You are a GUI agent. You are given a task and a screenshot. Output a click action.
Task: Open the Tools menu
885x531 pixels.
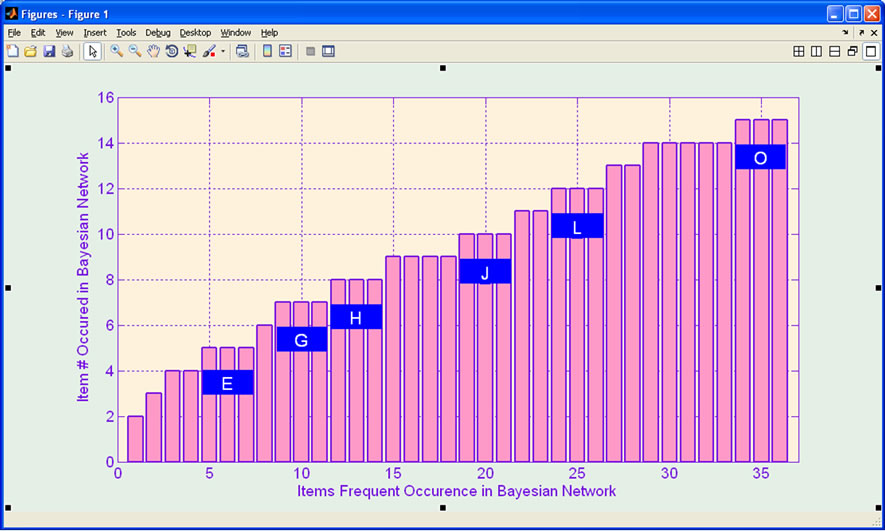point(126,33)
